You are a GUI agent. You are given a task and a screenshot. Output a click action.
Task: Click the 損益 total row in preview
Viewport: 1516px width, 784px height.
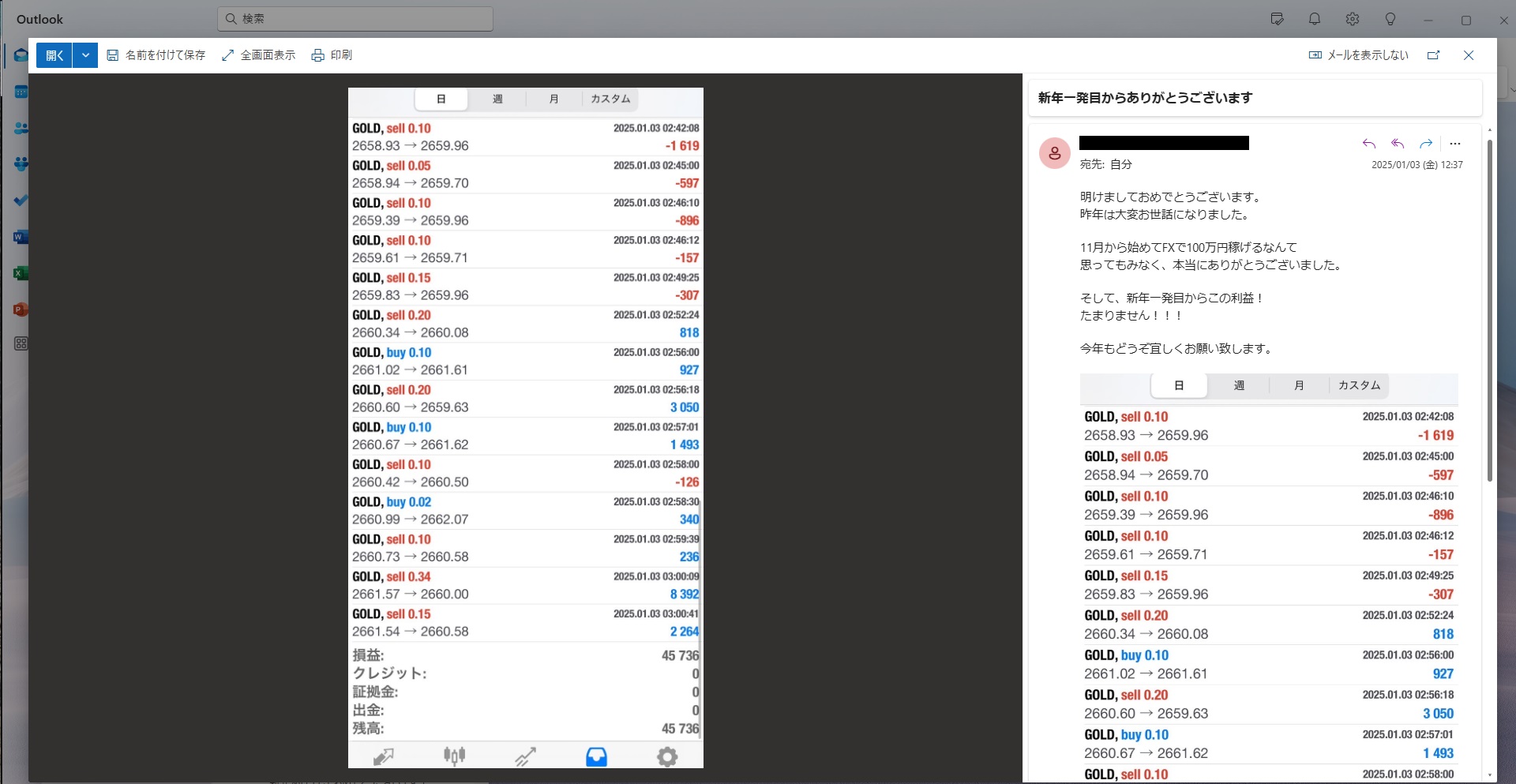526,655
